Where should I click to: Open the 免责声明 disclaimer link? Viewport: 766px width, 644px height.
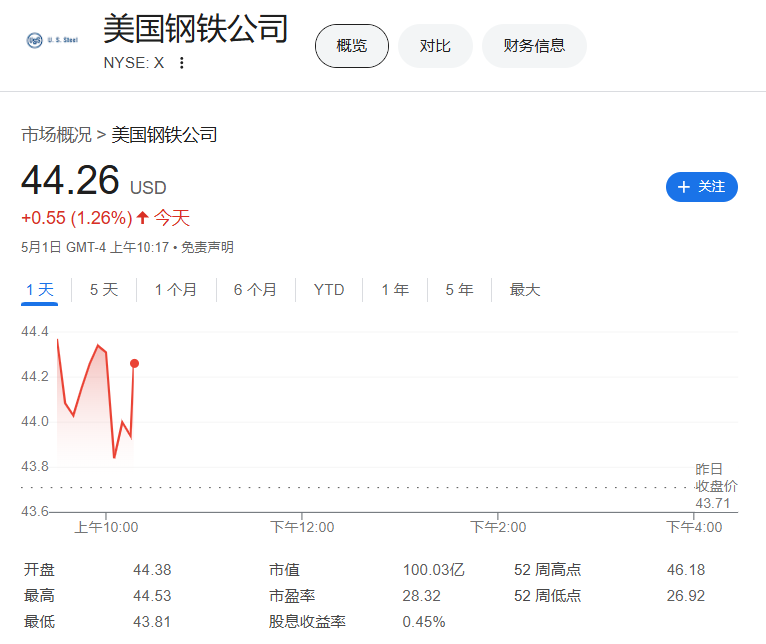(x=208, y=247)
